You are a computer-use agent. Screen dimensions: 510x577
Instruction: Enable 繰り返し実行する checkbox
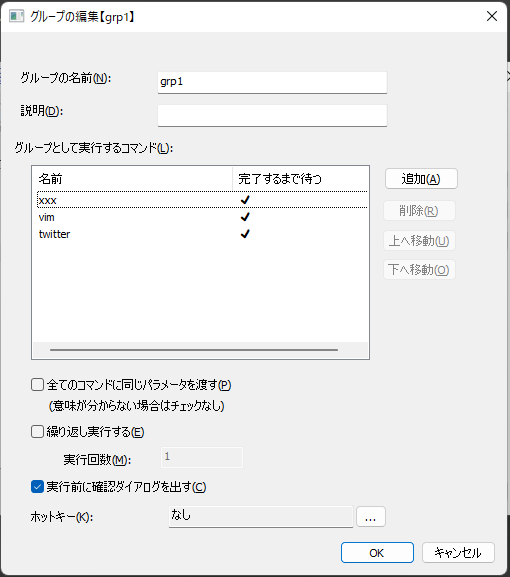(38, 431)
